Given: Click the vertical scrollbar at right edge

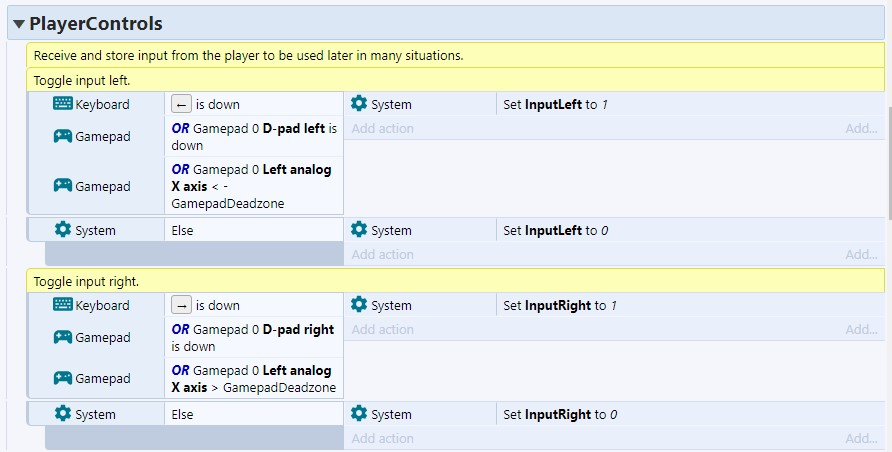Looking at the screenshot, I should pos(889,165).
